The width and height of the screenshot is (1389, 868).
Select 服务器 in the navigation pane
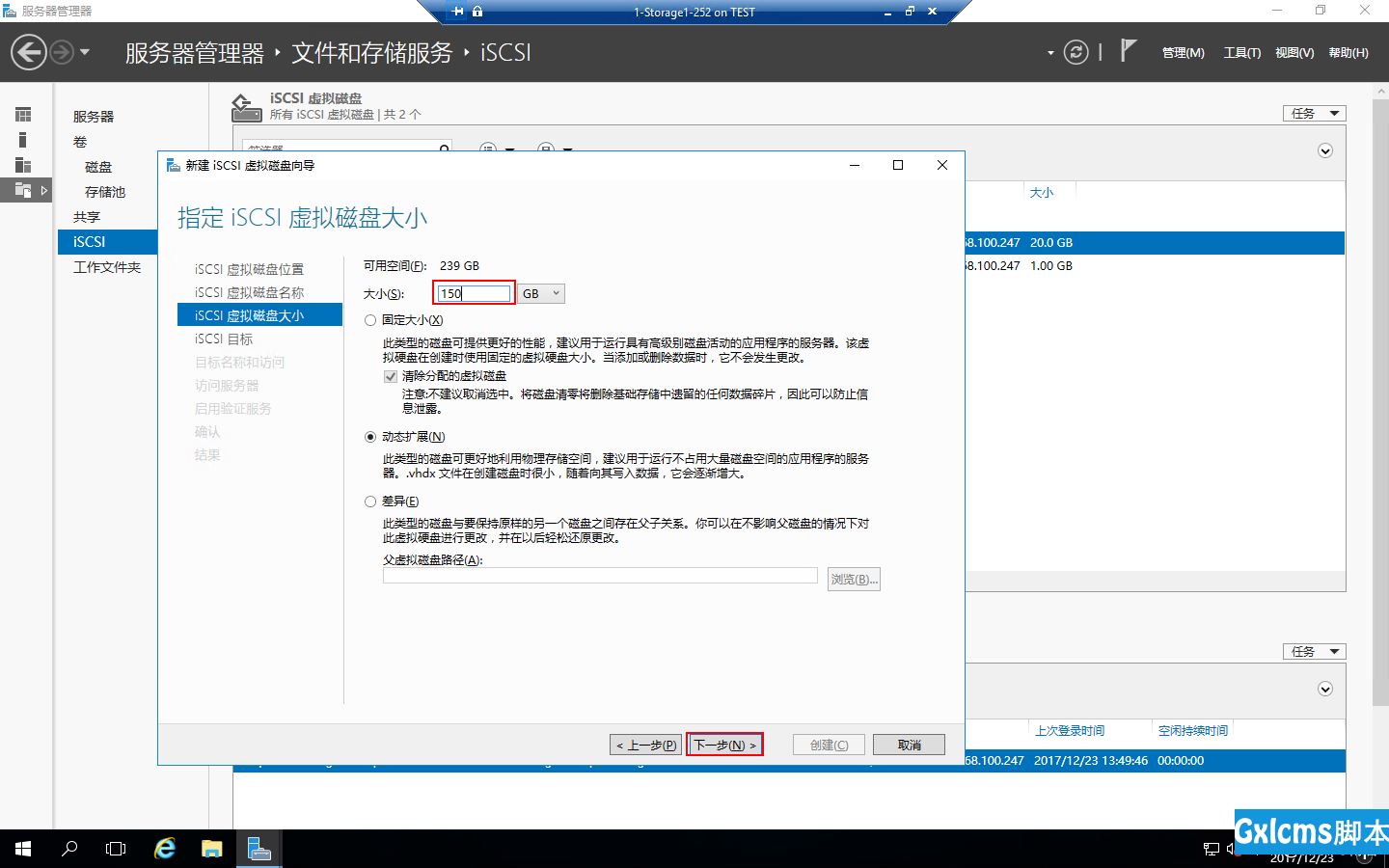tap(94, 117)
